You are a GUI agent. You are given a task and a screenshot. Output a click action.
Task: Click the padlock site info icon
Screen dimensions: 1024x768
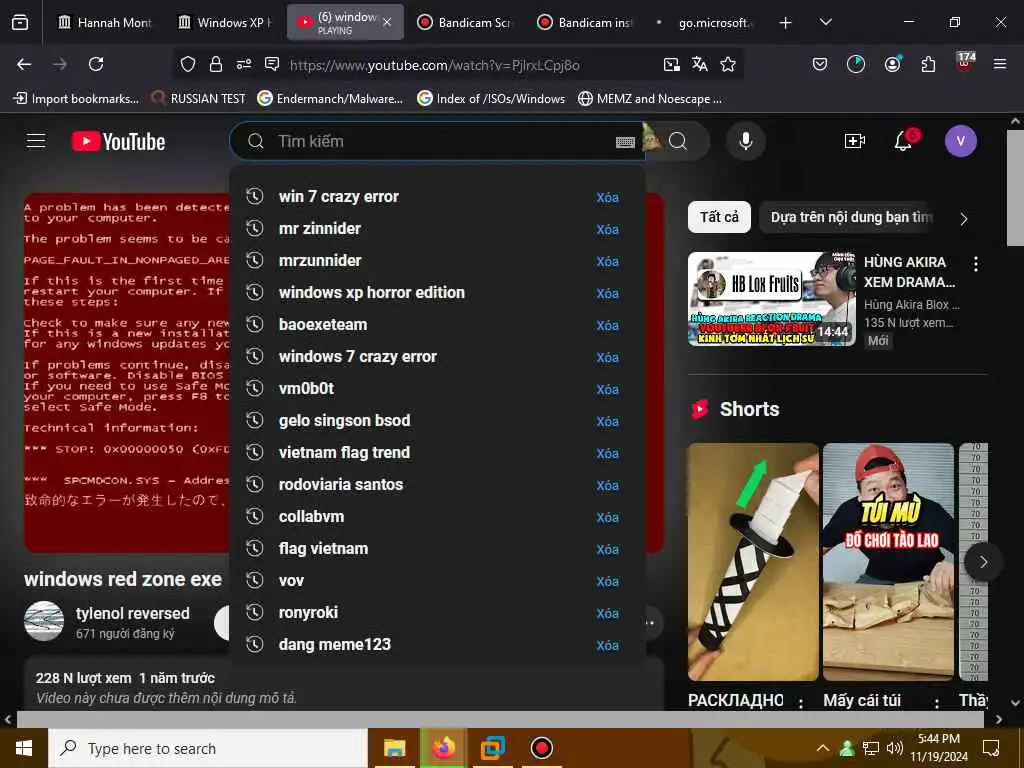click(216, 64)
